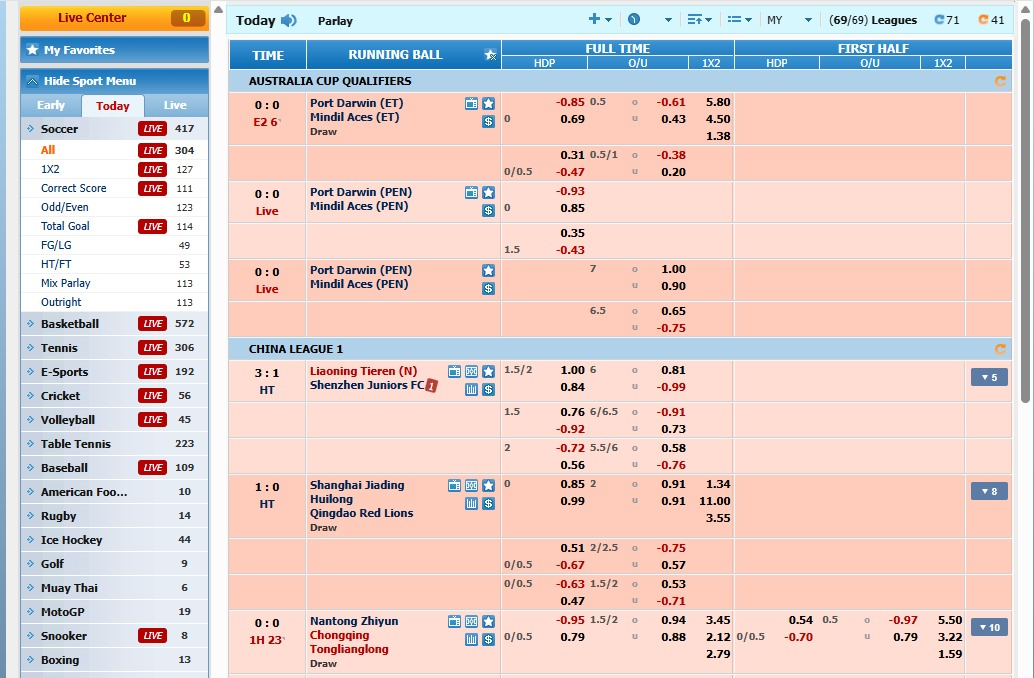The image size is (1034, 678).
Task: Refresh the China League 1 section
Action: click(x=1000, y=349)
